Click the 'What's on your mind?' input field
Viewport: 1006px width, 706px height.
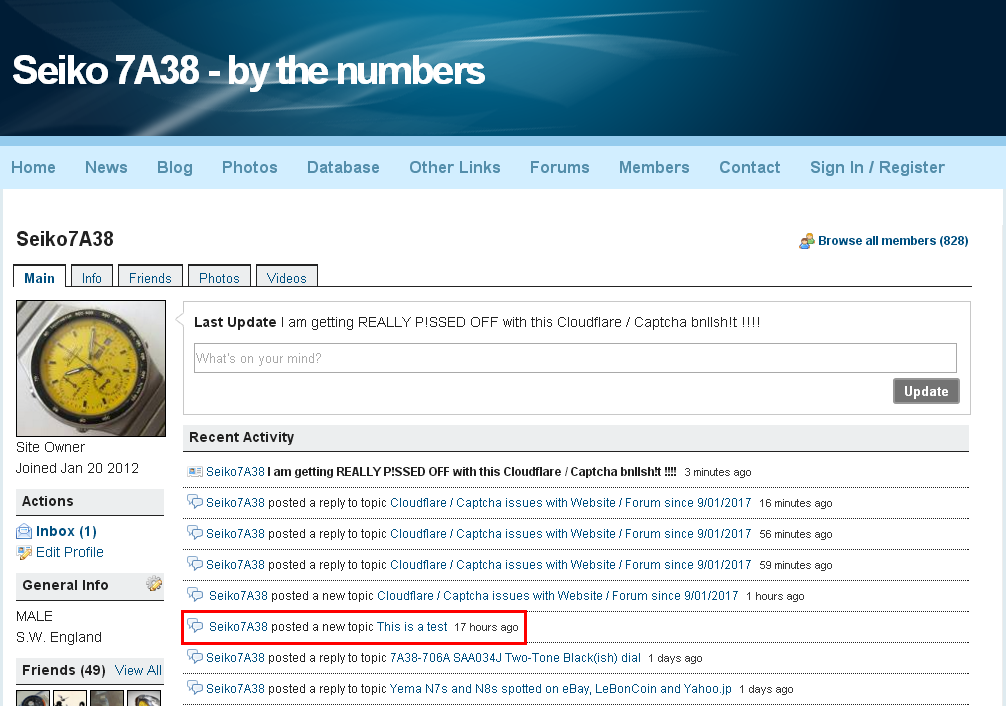tap(575, 358)
